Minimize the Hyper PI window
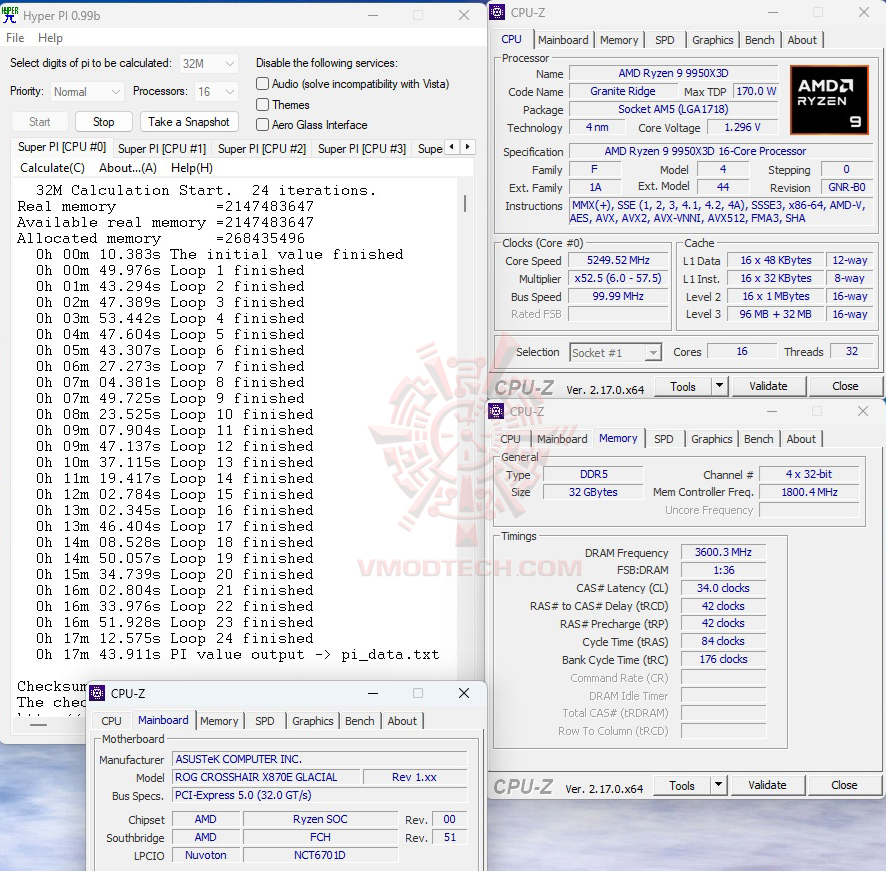This screenshot has width=886, height=871. point(373,15)
